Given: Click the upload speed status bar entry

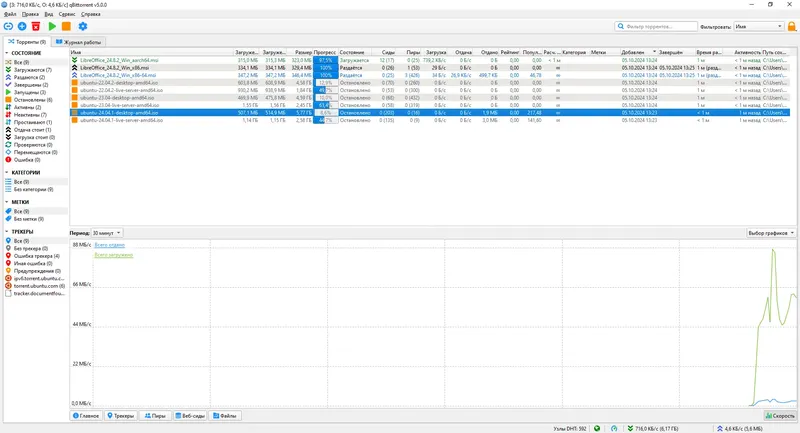Looking at the screenshot, I should 739,428.
